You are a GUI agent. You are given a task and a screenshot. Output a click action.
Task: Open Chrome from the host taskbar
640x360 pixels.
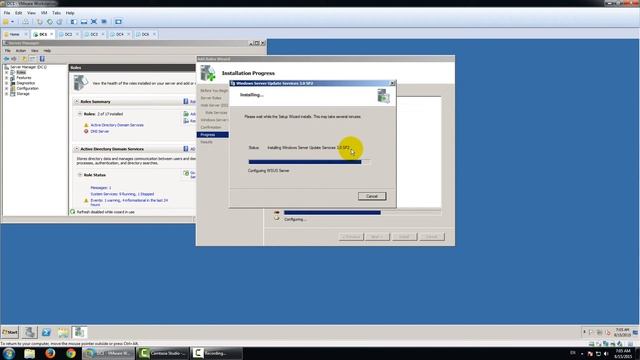tap(71, 353)
